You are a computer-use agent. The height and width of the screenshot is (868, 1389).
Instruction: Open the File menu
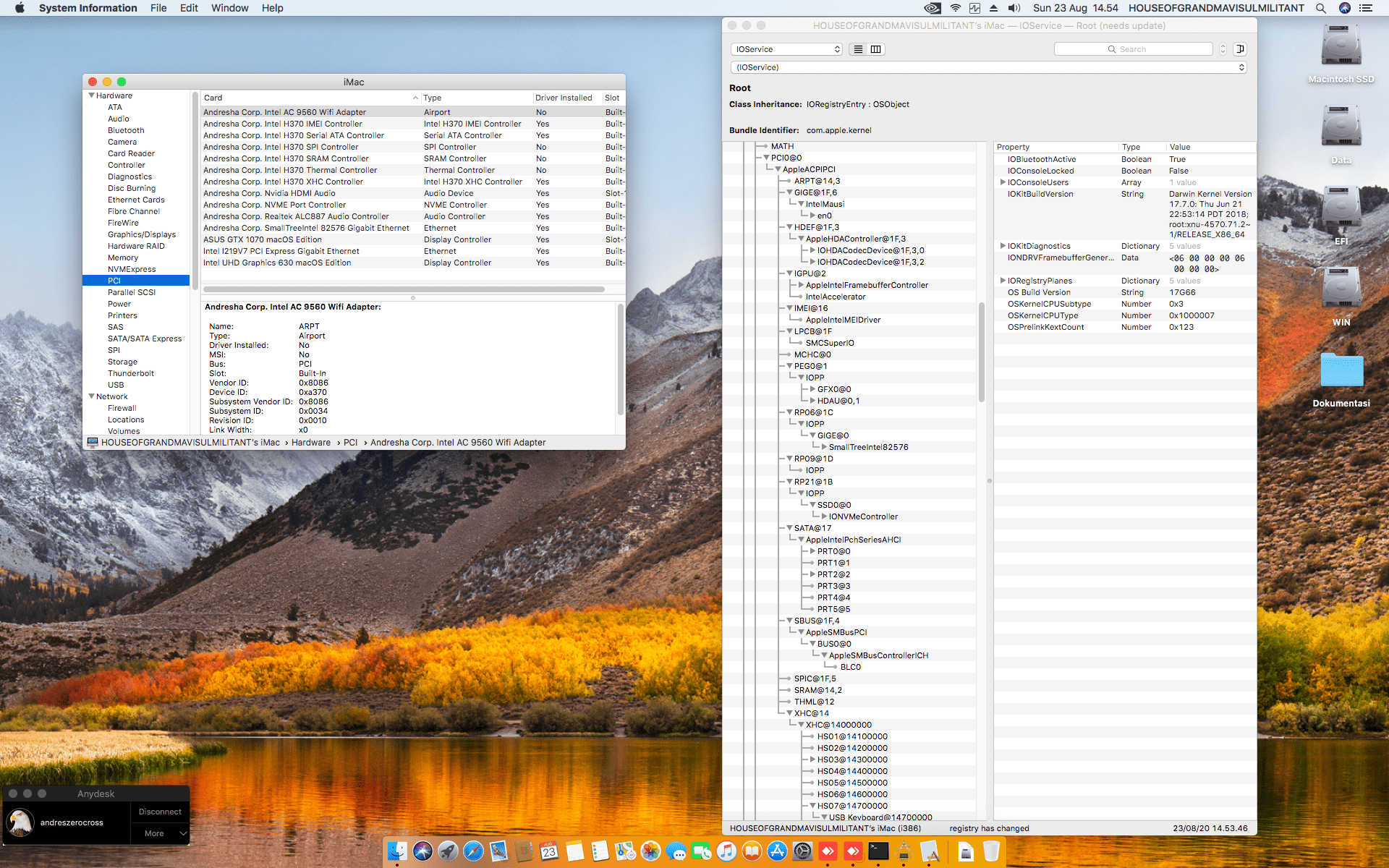pyautogui.click(x=158, y=8)
